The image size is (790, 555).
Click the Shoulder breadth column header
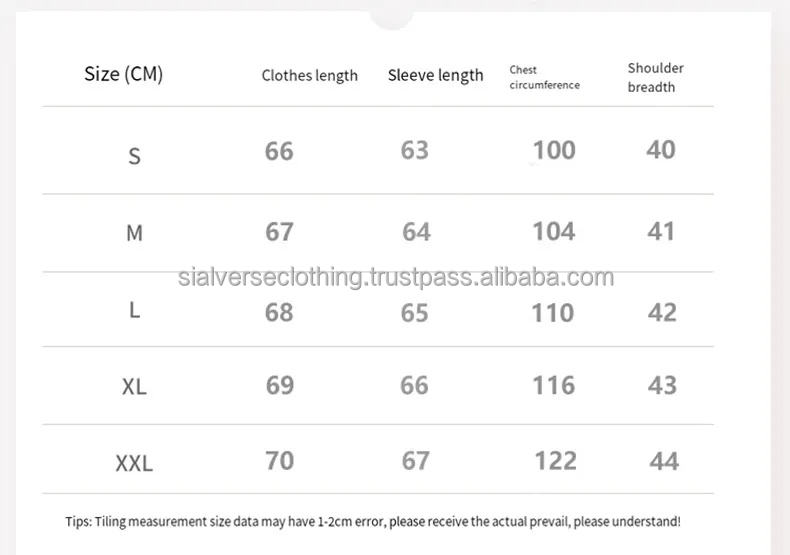[655, 77]
